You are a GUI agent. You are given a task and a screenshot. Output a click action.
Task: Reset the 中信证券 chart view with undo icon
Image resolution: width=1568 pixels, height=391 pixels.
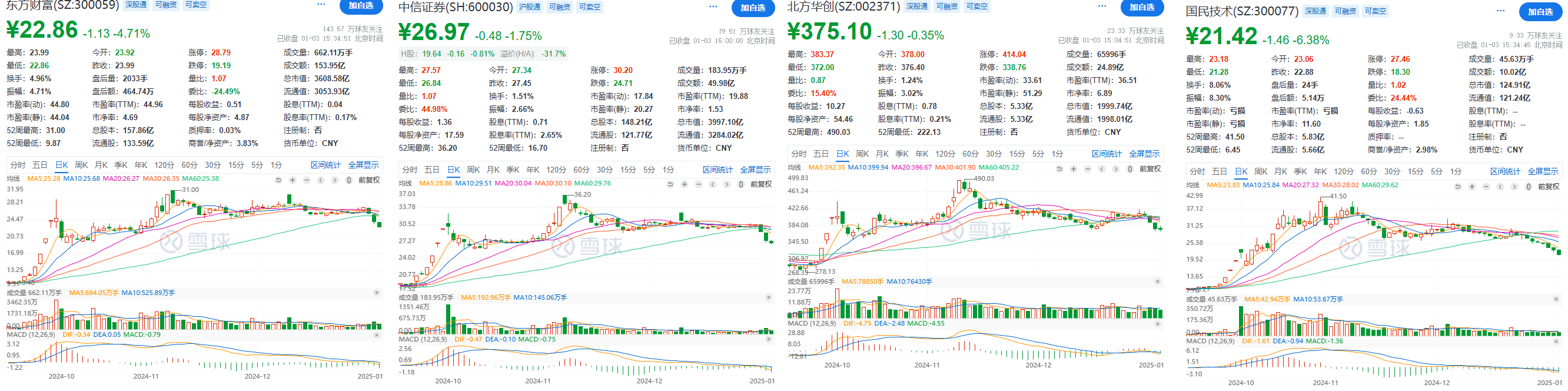pyautogui.click(x=670, y=184)
